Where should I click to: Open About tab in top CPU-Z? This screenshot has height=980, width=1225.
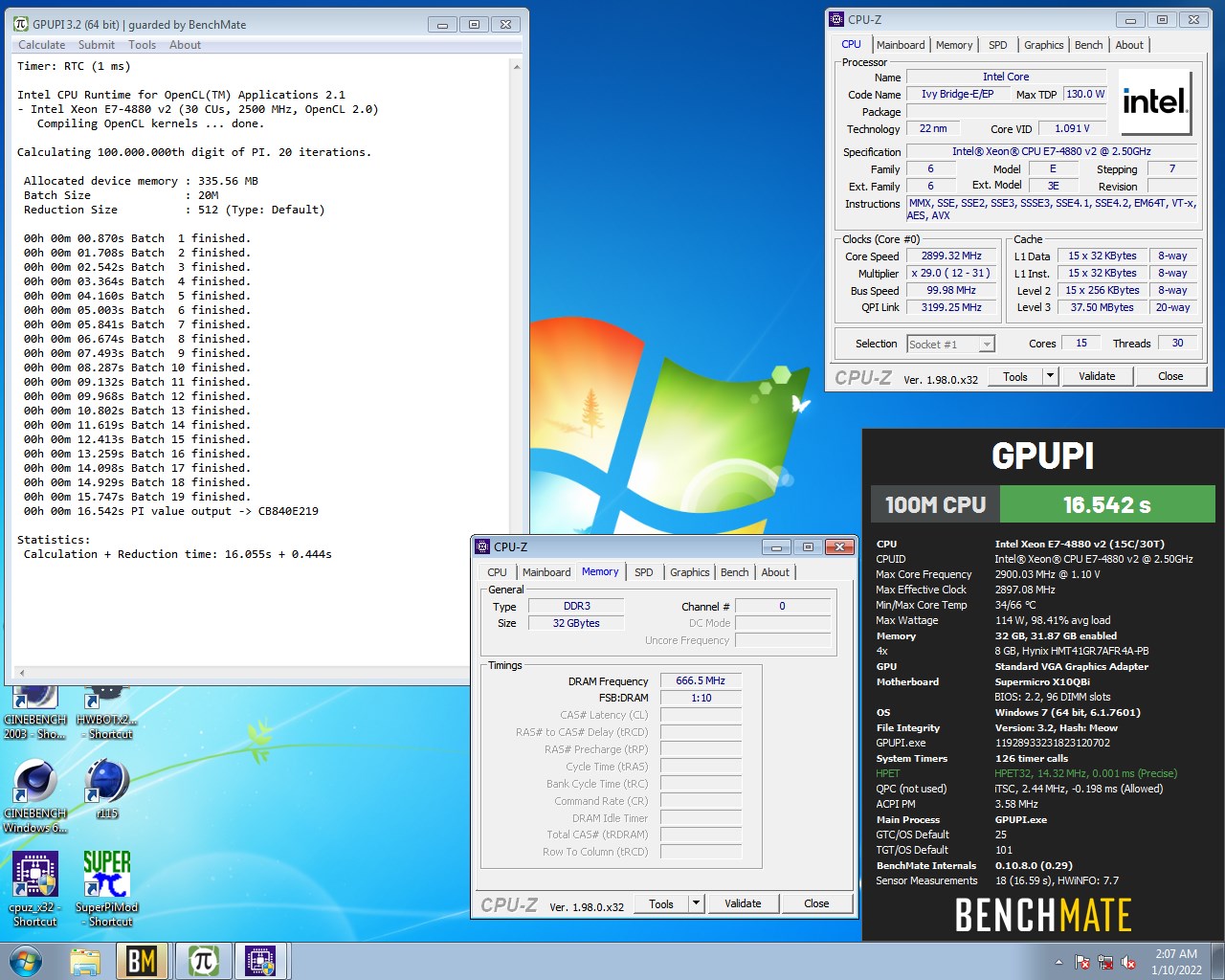(1129, 45)
